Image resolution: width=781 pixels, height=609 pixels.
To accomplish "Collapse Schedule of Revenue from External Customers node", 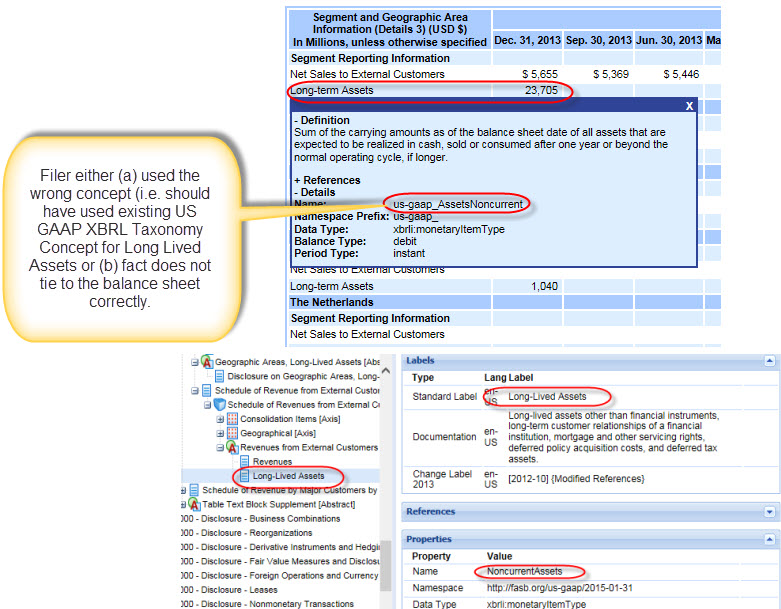I will pyautogui.click(x=195, y=390).
